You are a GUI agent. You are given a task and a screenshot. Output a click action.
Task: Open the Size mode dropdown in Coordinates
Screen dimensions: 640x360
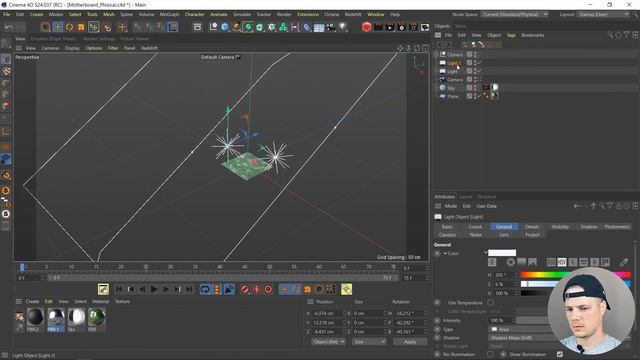(x=369, y=342)
